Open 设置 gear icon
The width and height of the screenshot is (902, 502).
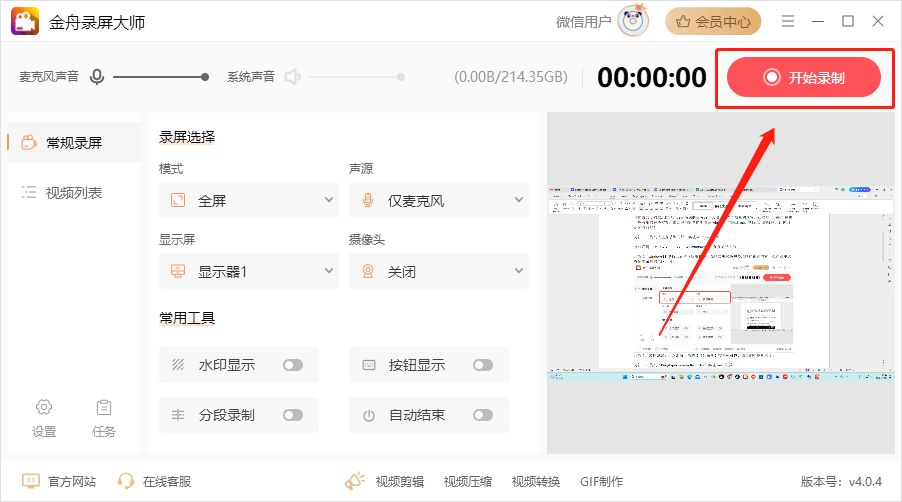pyautogui.click(x=44, y=407)
